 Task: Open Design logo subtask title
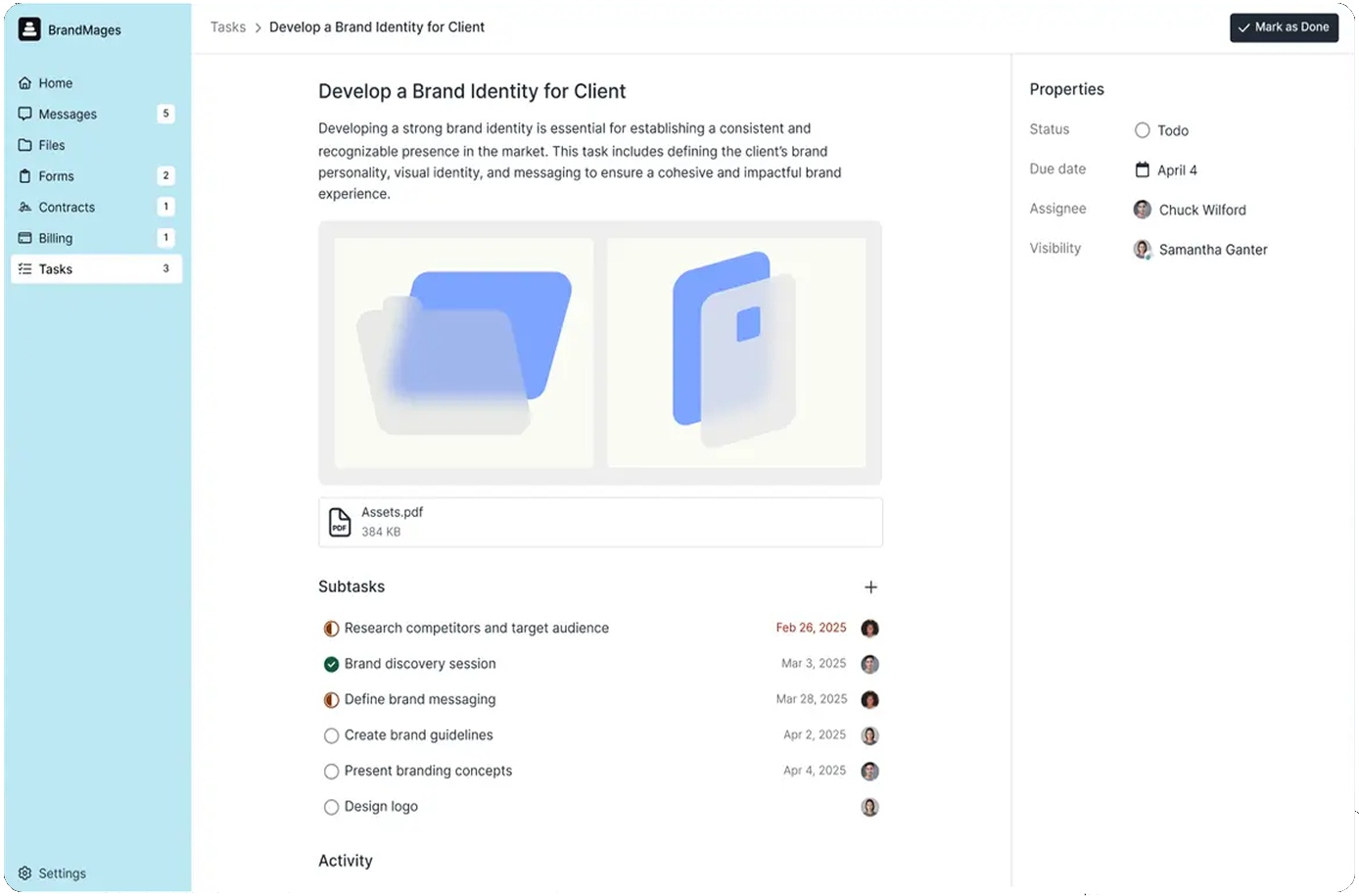[381, 807]
